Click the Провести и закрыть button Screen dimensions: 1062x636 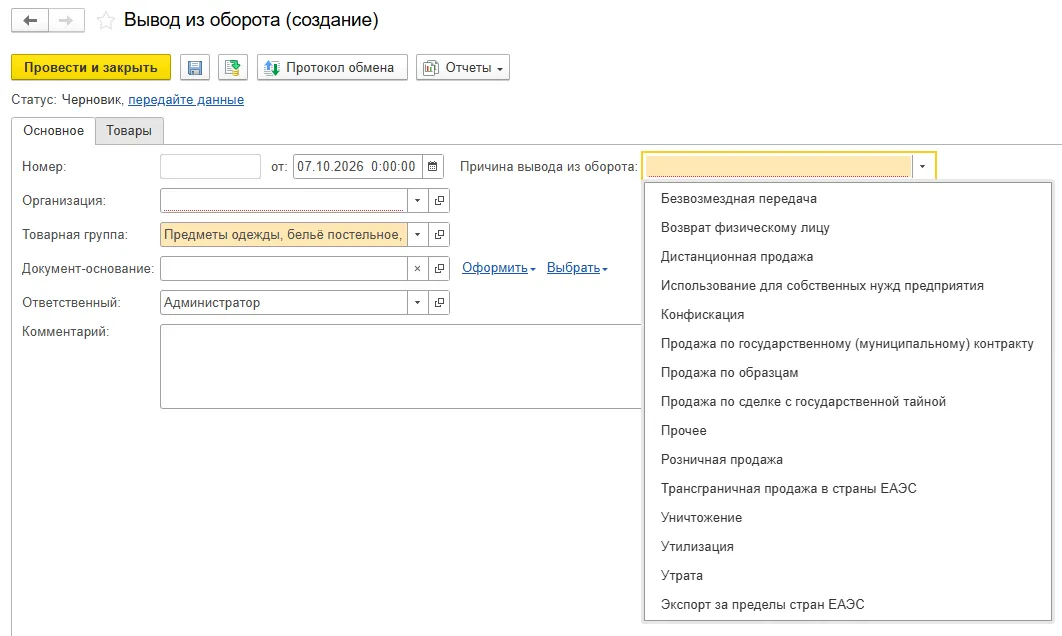pyautogui.click(x=91, y=68)
